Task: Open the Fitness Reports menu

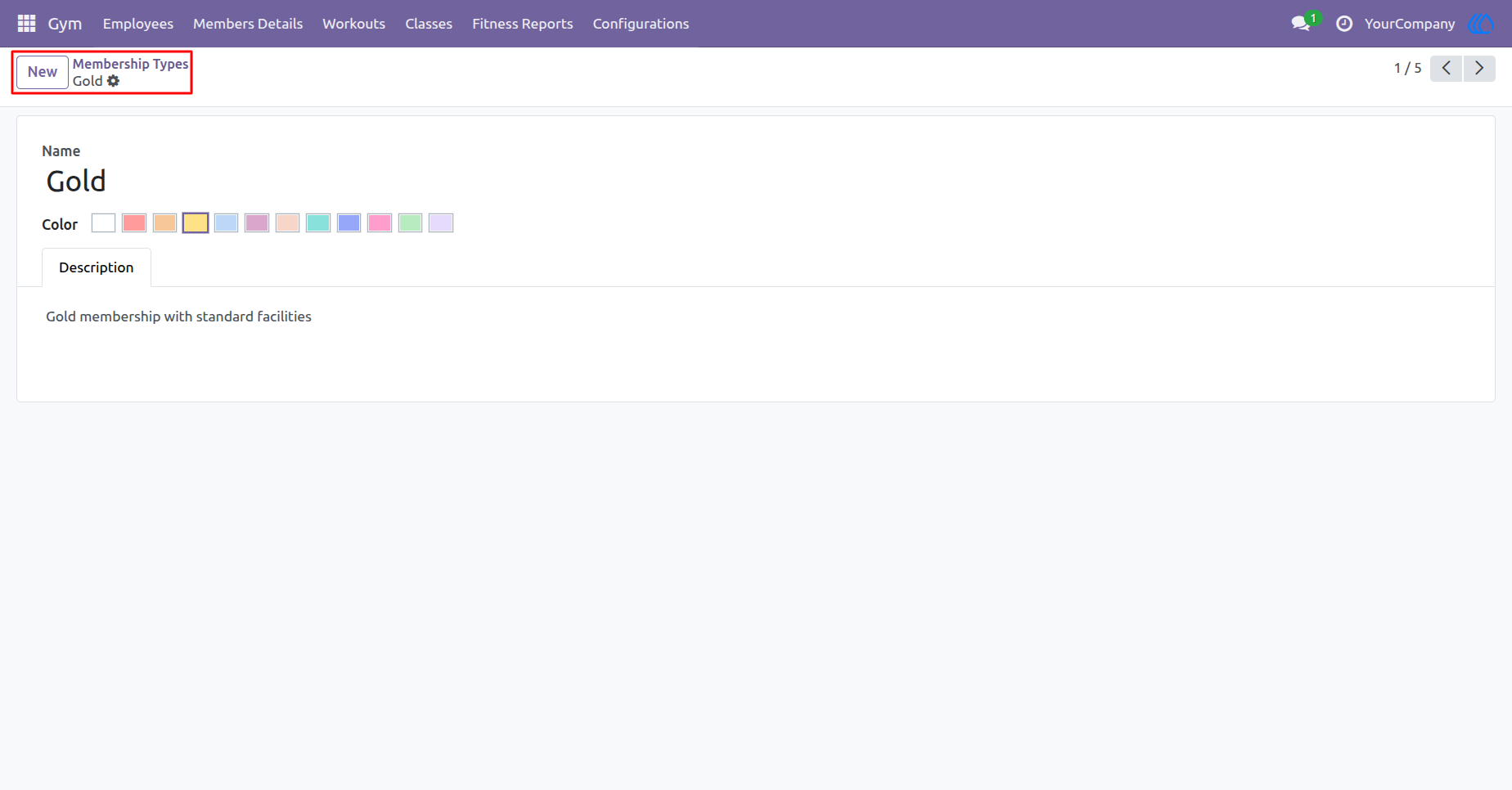Action: coord(523,24)
